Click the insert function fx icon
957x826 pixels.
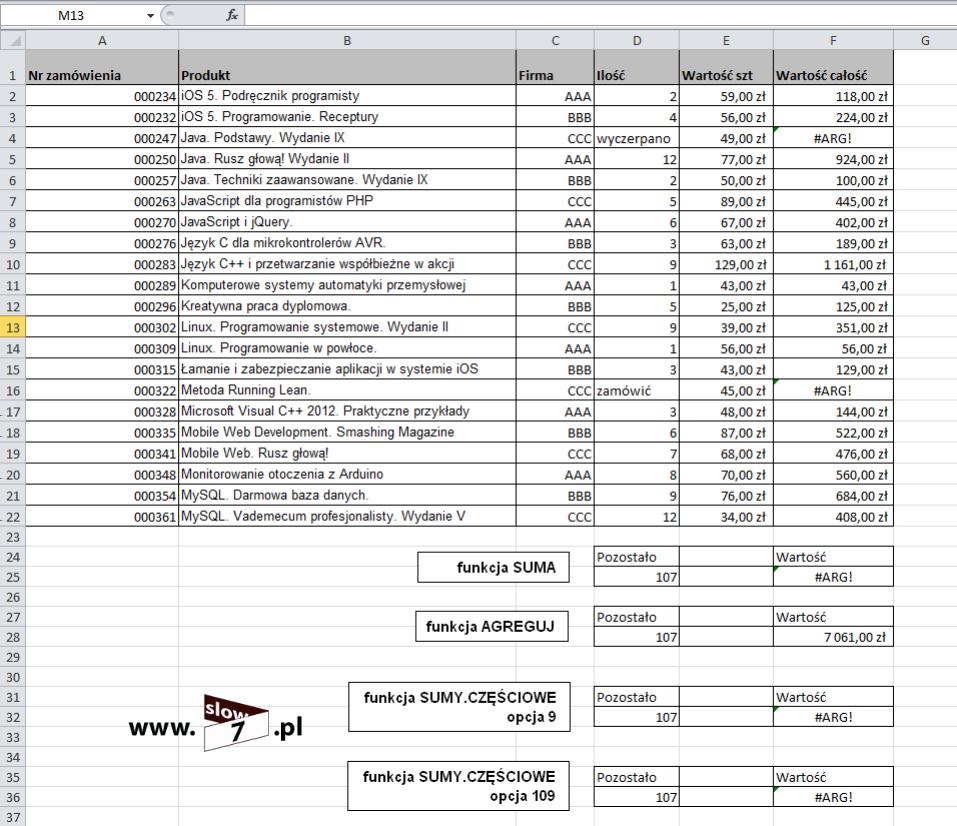tap(232, 16)
